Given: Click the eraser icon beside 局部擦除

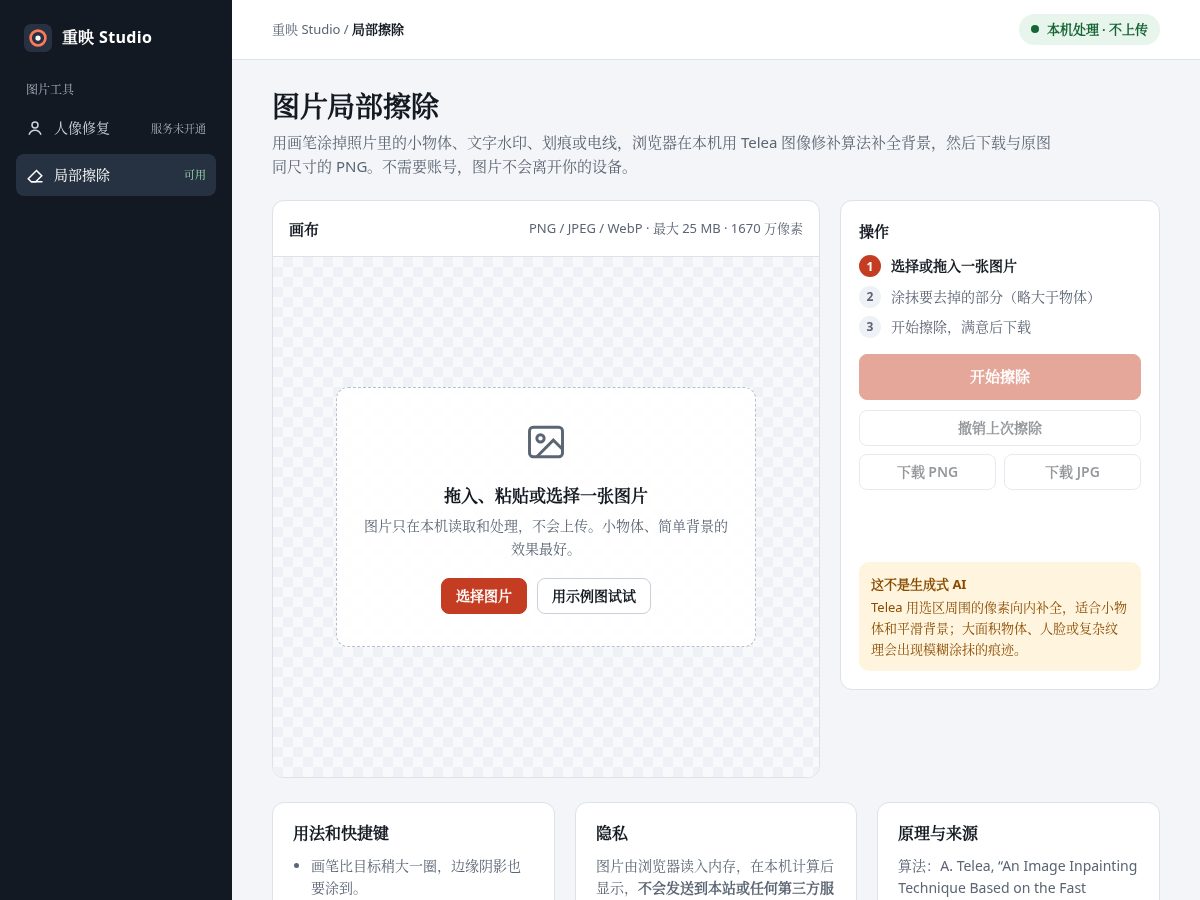Looking at the screenshot, I should (x=35, y=175).
